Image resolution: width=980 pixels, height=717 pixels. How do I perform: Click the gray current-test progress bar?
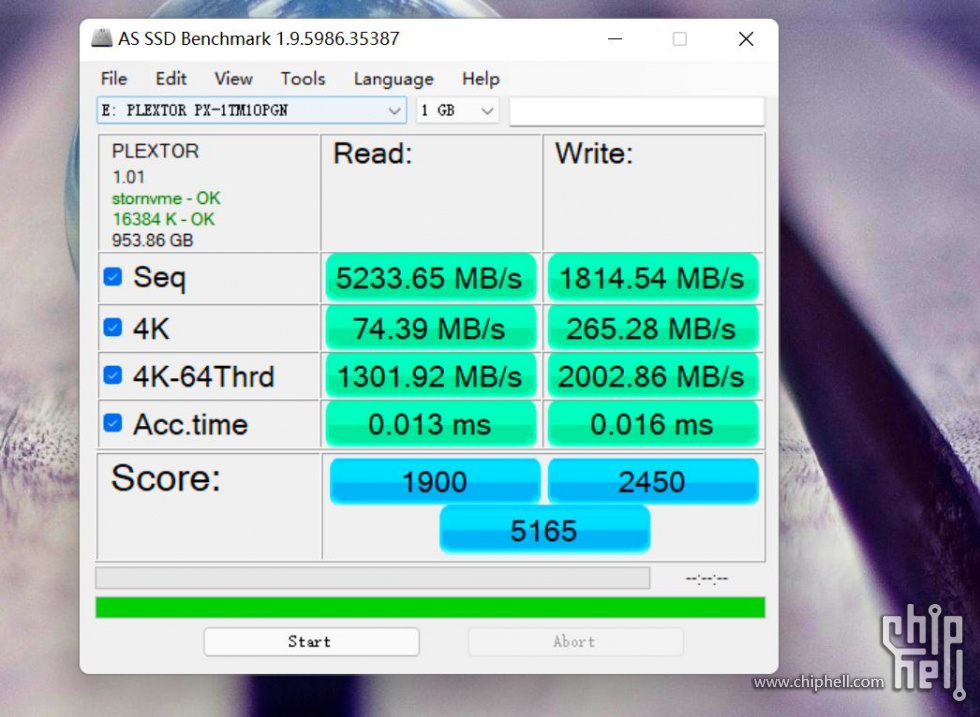[372, 578]
